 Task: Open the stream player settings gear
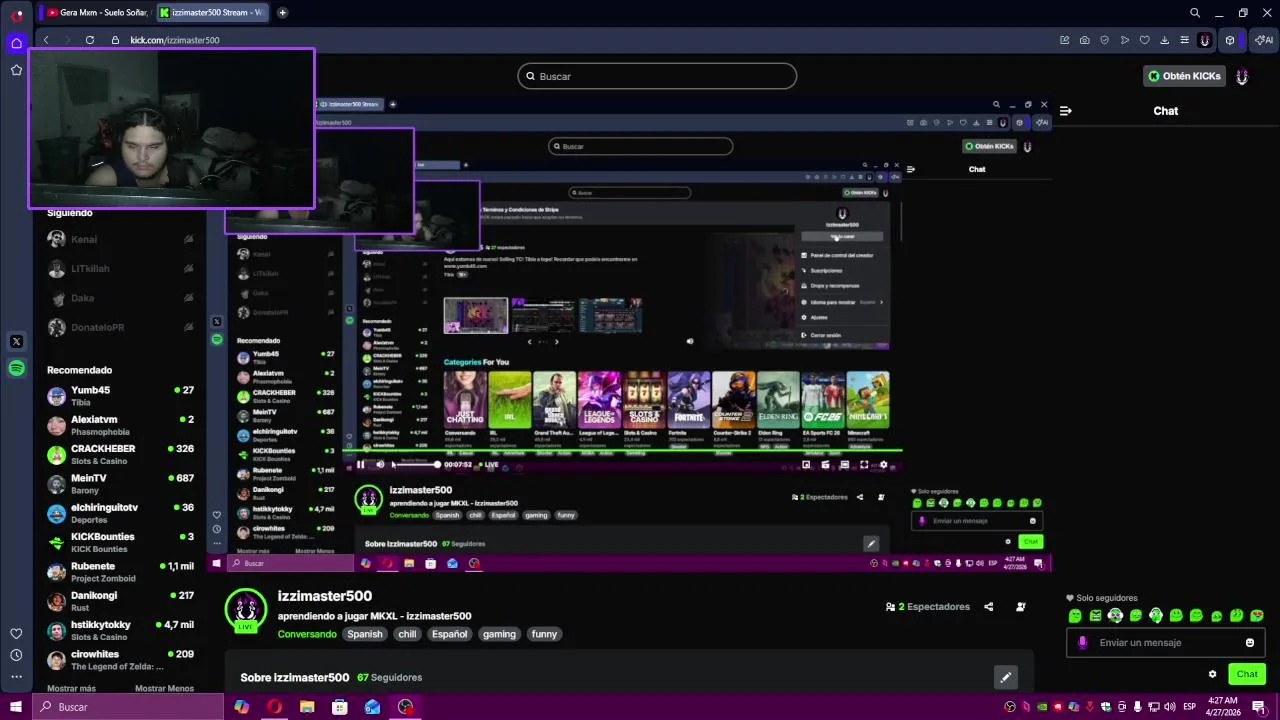[883, 464]
